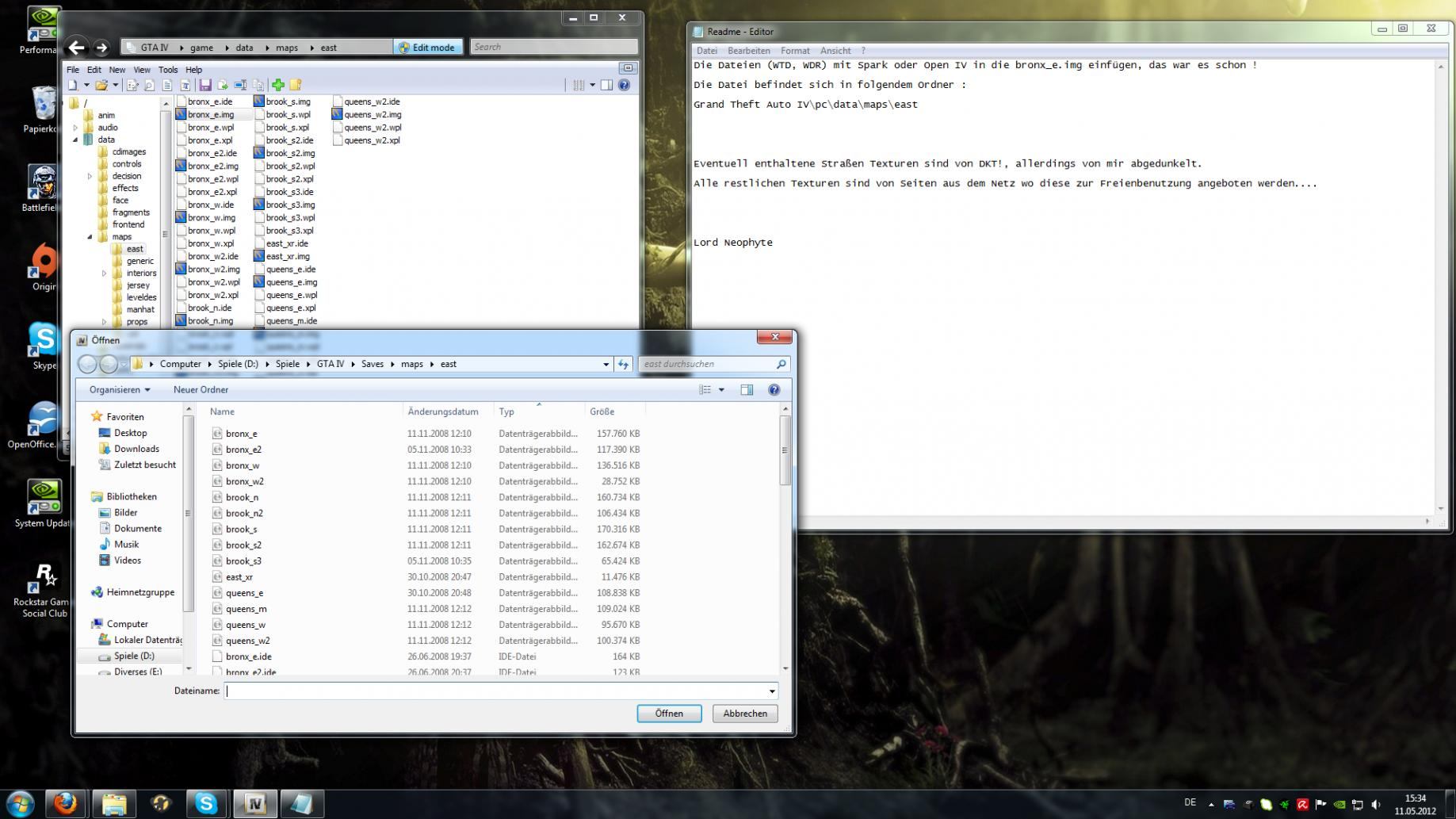Open the File menu in OpenIV

[x=73, y=70]
